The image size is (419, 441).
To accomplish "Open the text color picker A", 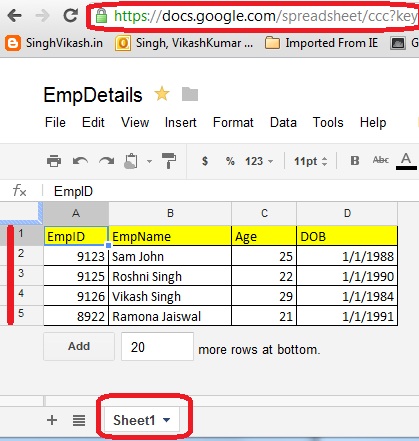I will click(x=406, y=161).
